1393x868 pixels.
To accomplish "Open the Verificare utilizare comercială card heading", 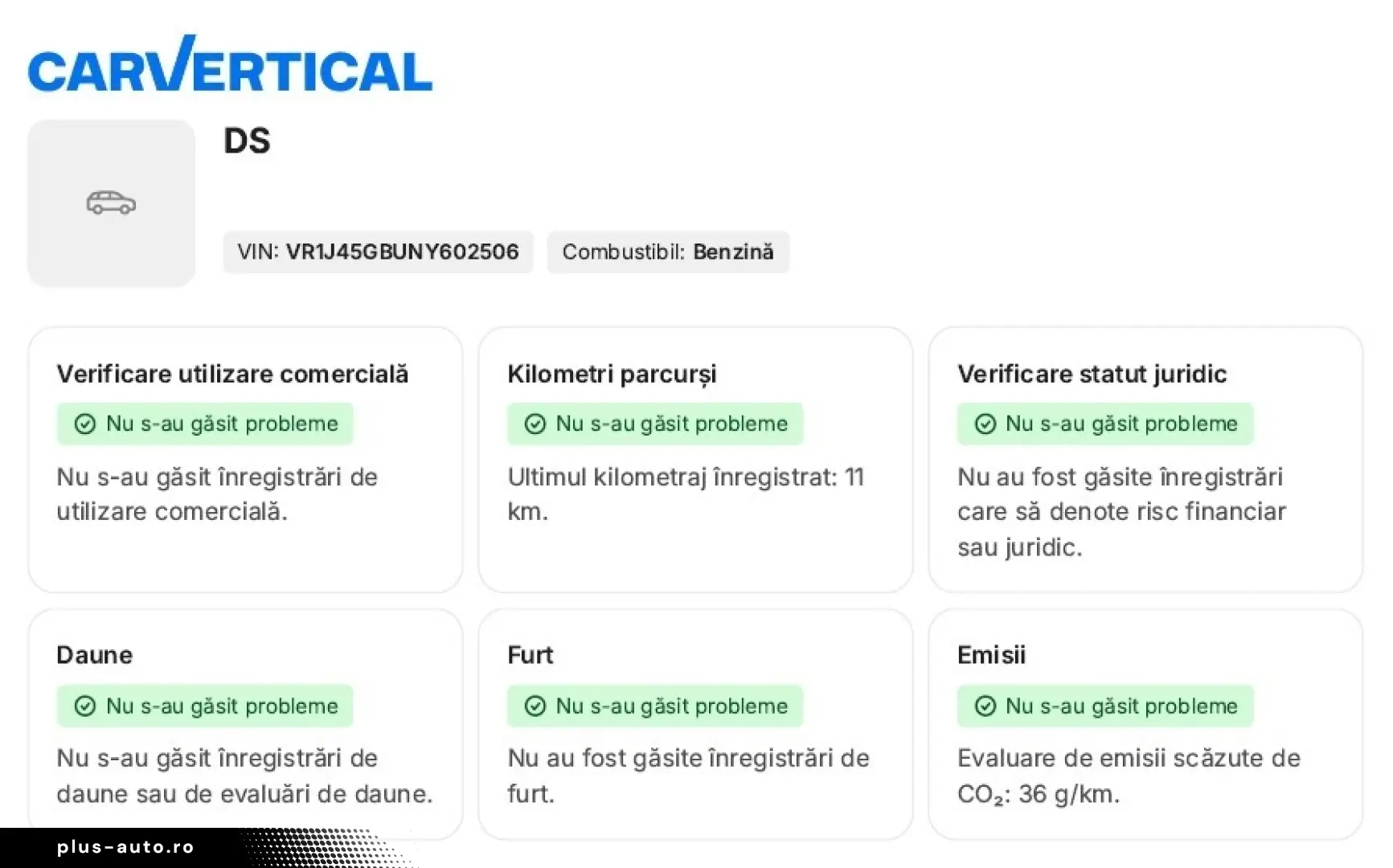I will coord(232,375).
